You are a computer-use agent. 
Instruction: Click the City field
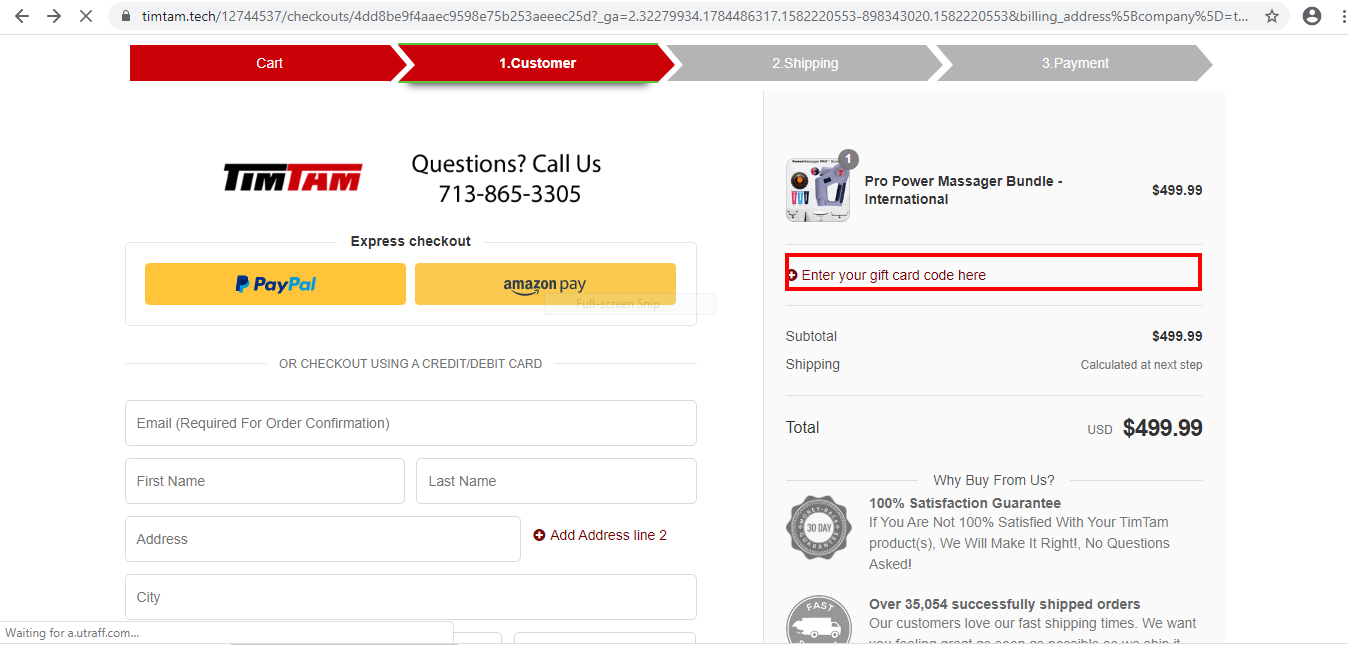411,597
